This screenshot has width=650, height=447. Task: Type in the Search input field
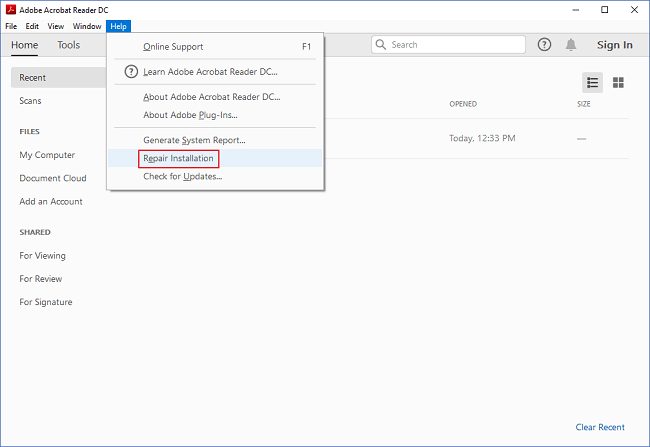(455, 45)
